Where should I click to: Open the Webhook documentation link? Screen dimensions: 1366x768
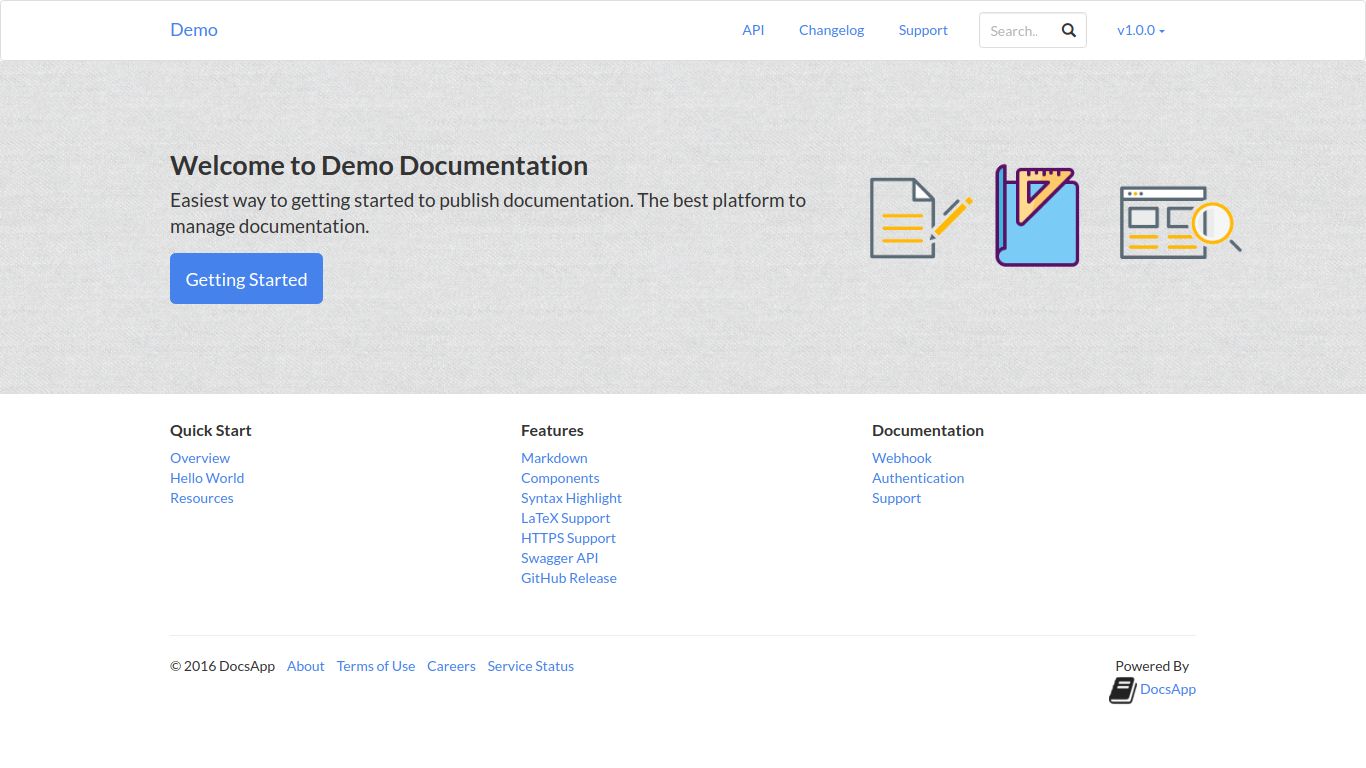pos(901,458)
